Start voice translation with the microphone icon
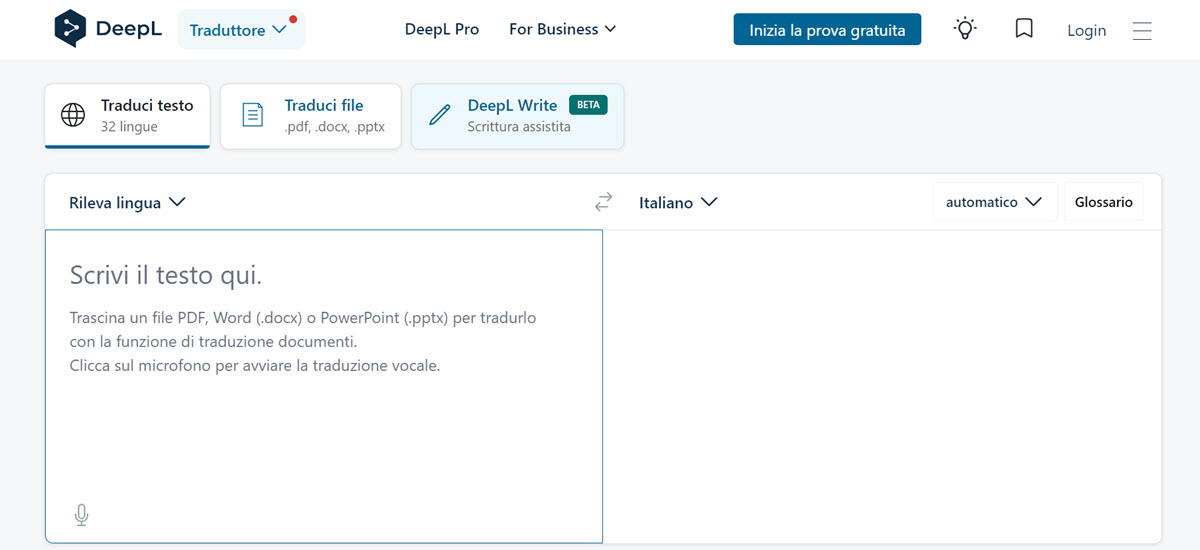The width and height of the screenshot is (1200, 550). pyautogui.click(x=82, y=515)
